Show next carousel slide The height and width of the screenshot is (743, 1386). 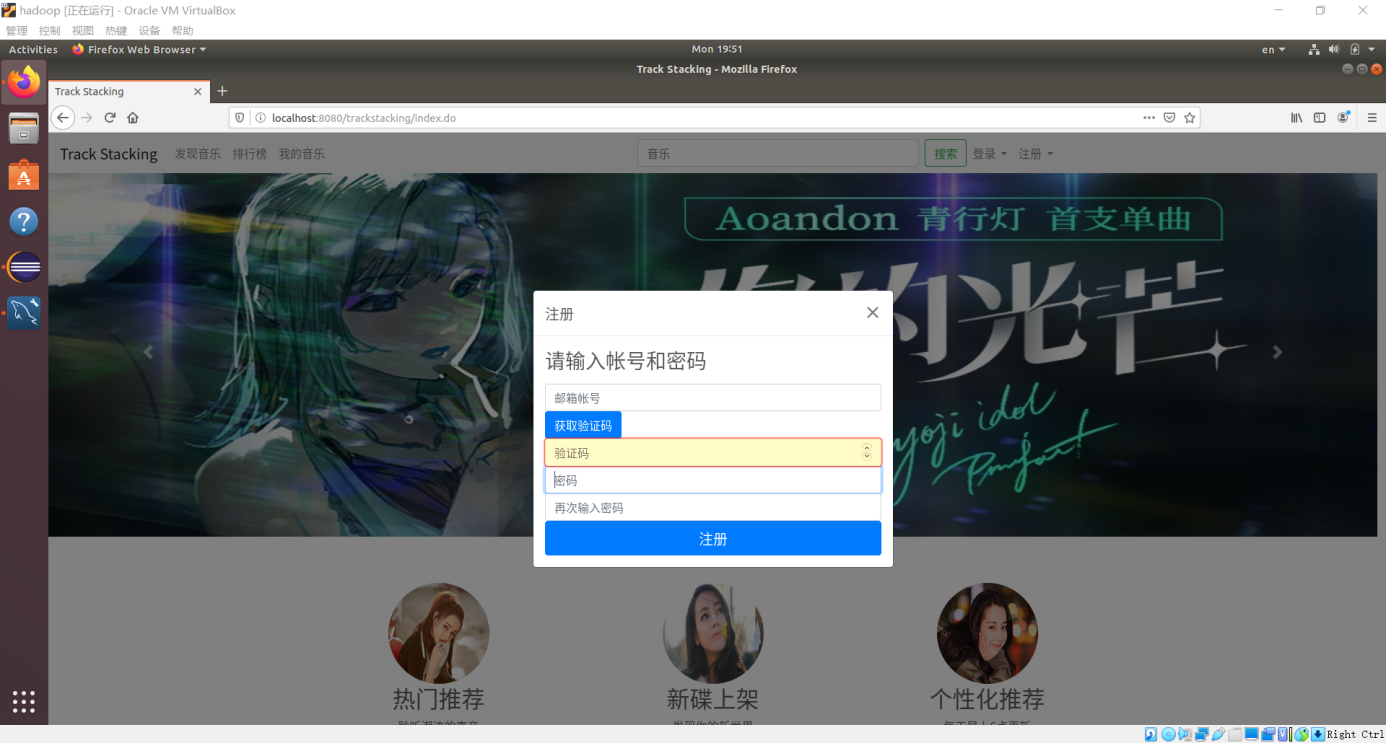coord(1277,352)
